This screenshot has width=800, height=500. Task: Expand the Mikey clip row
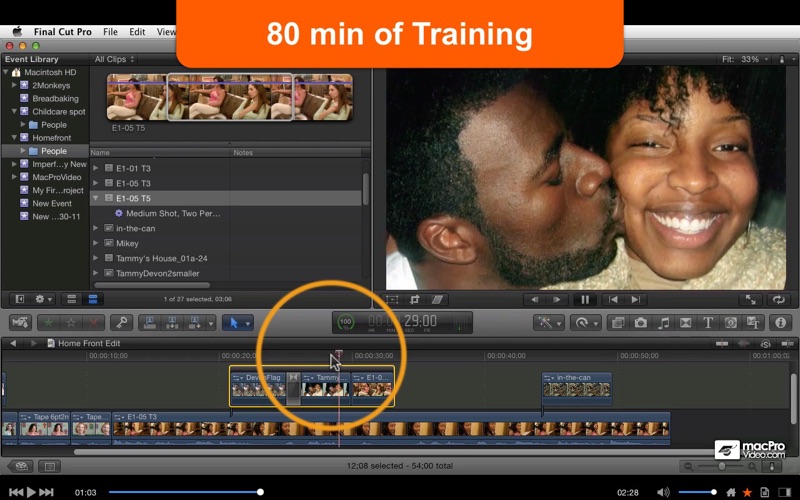[x=95, y=243]
